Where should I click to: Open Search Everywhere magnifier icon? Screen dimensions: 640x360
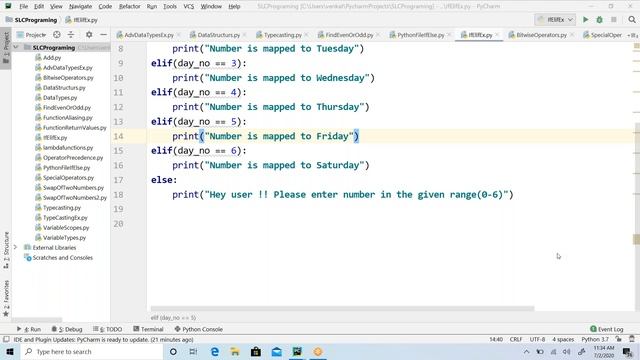tap(632, 20)
